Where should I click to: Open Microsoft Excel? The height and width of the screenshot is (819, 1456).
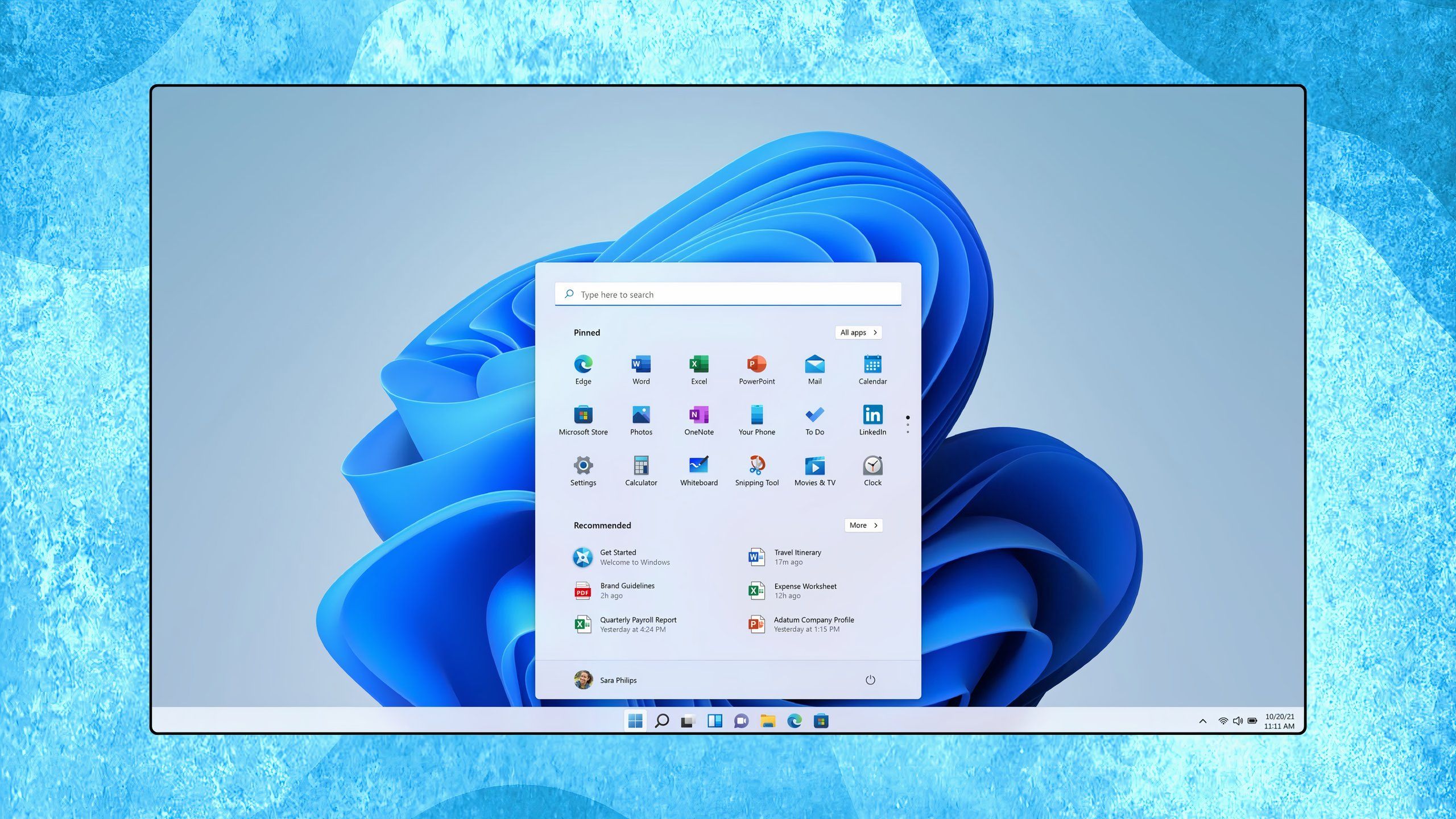699,368
